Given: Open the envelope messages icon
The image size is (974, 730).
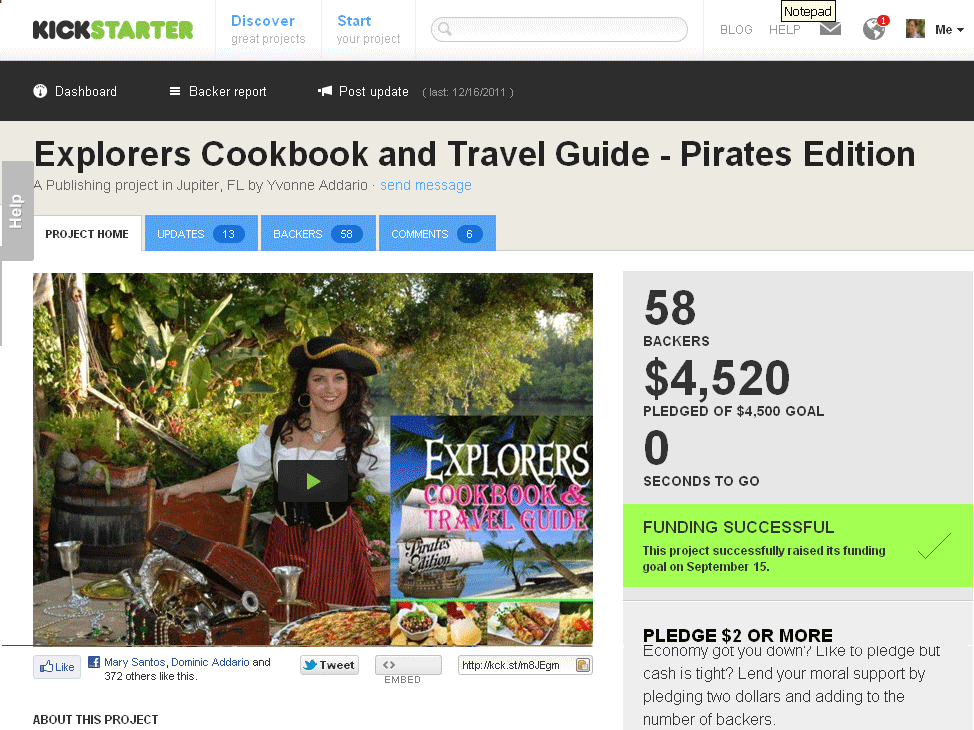Looking at the screenshot, I should tap(830, 29).
